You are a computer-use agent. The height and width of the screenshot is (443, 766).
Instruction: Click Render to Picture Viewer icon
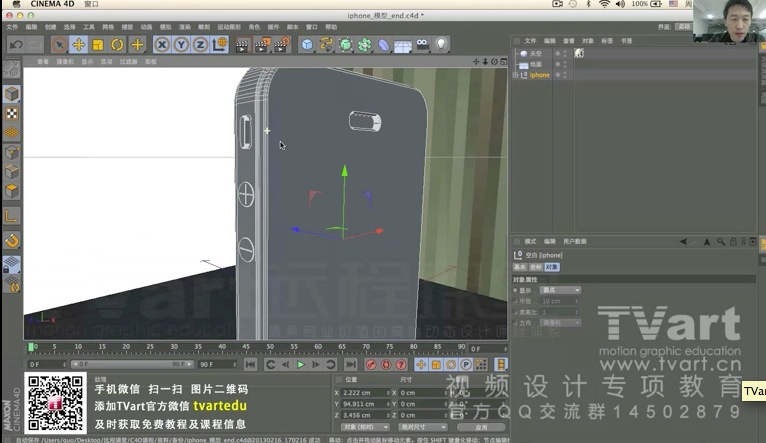pyautogui.click(x=262, y=44)
